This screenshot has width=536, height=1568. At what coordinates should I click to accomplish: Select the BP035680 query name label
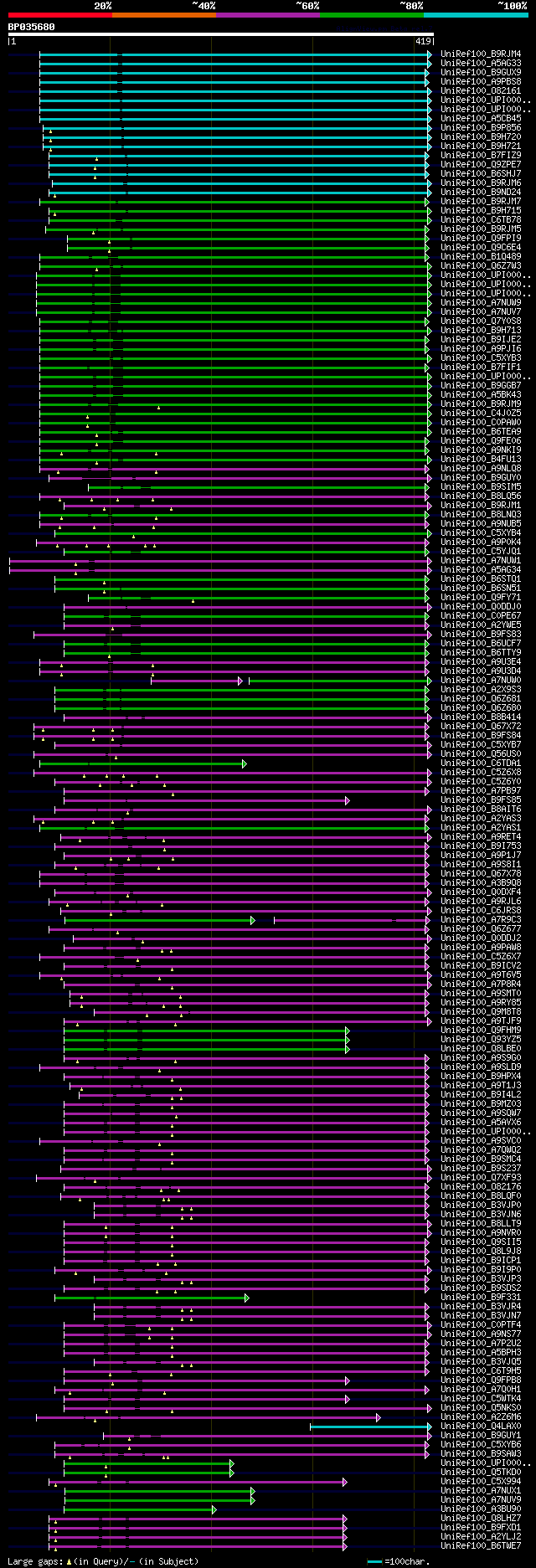tap(32, 27)
